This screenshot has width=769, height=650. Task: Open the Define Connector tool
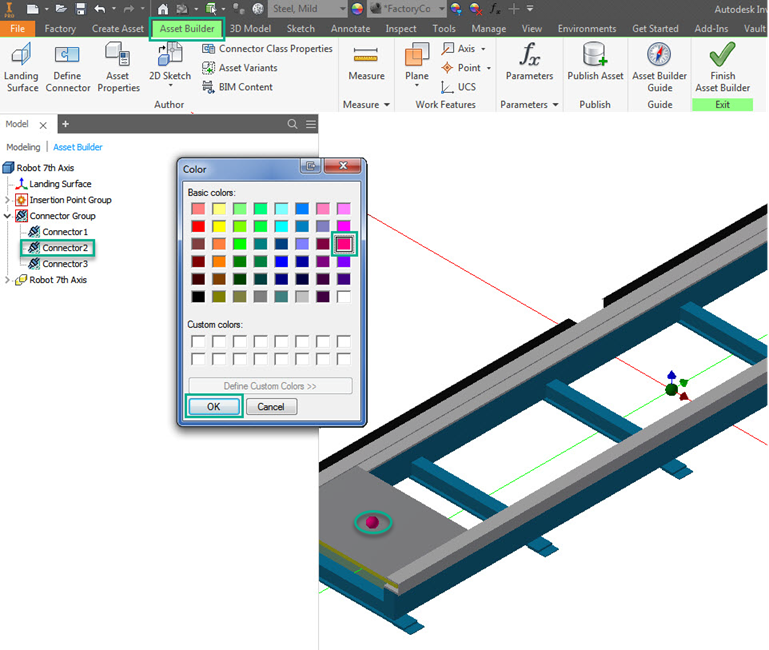68,68
